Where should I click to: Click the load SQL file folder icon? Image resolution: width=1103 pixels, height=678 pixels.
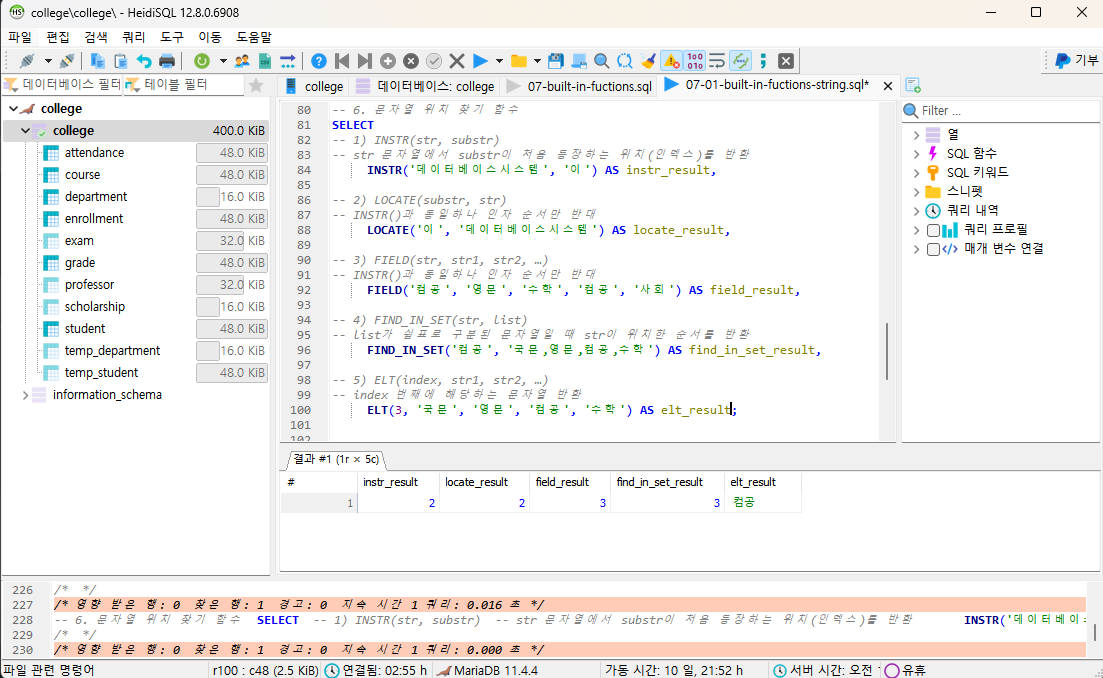[x=518, y=61]
